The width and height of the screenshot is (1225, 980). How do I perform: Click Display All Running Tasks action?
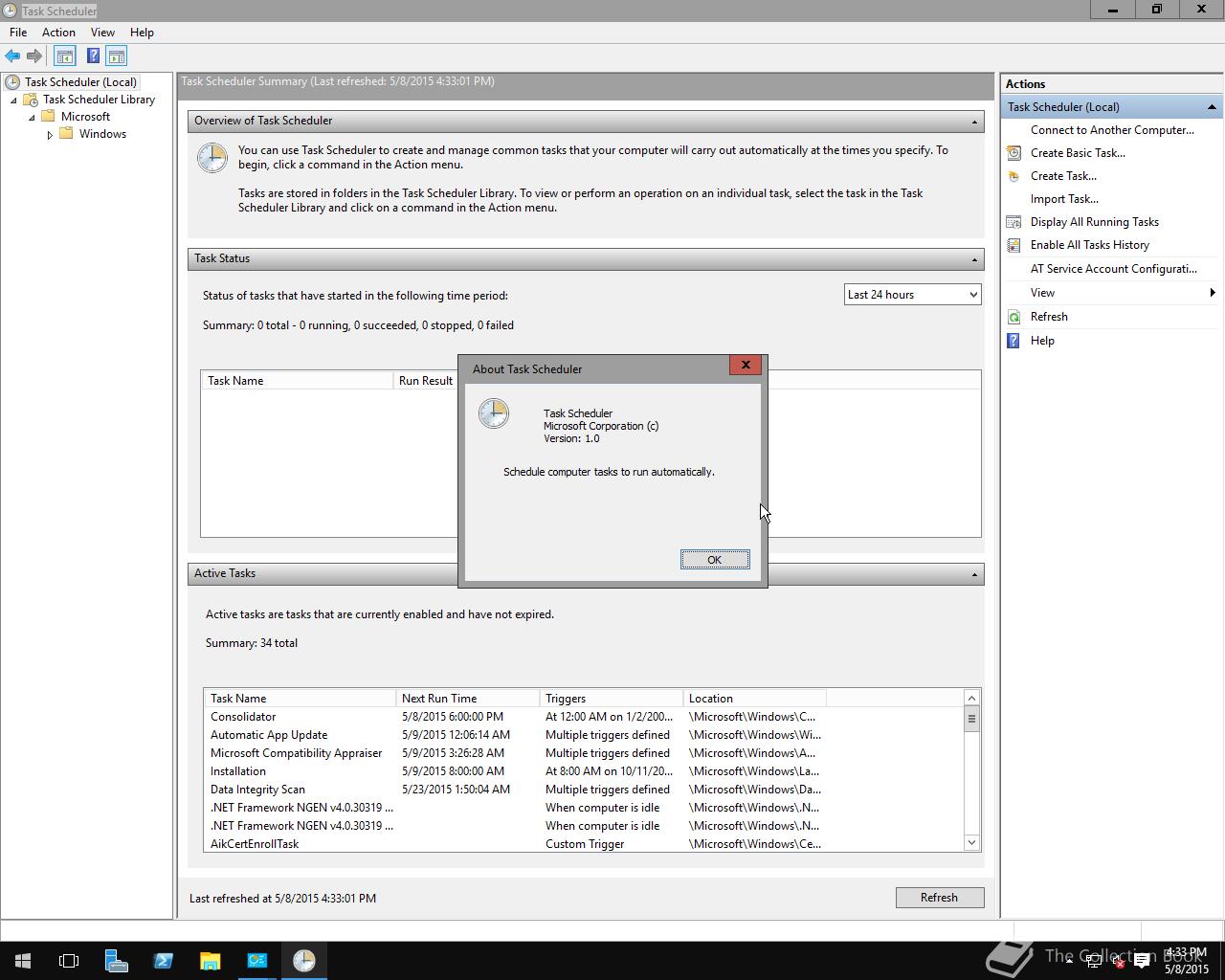(1095, 222)
